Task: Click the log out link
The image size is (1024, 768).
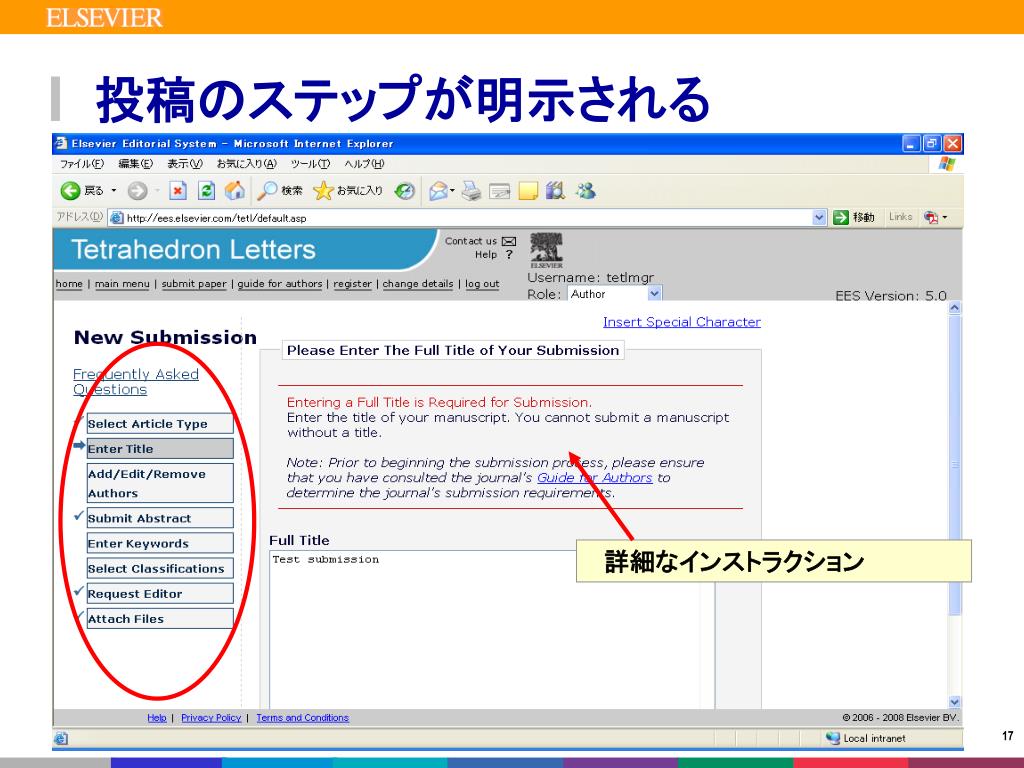Action: point(482,283)
